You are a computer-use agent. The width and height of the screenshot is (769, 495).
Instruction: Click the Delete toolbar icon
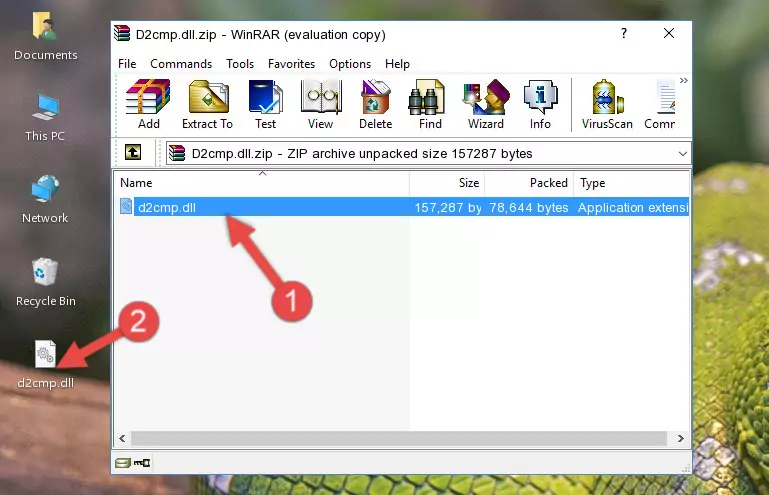tap(375, 104)
